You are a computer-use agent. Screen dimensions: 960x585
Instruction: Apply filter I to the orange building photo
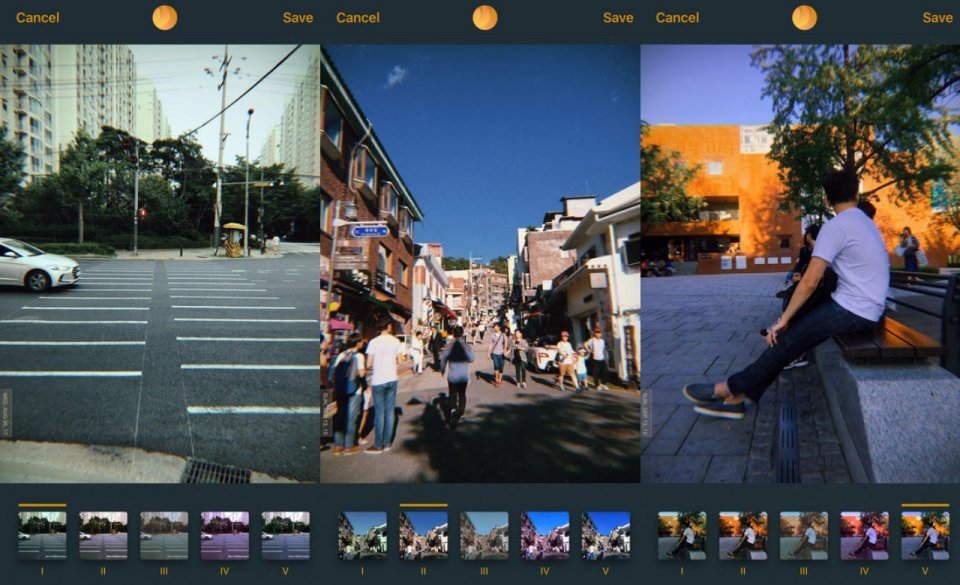pos(682,535)
